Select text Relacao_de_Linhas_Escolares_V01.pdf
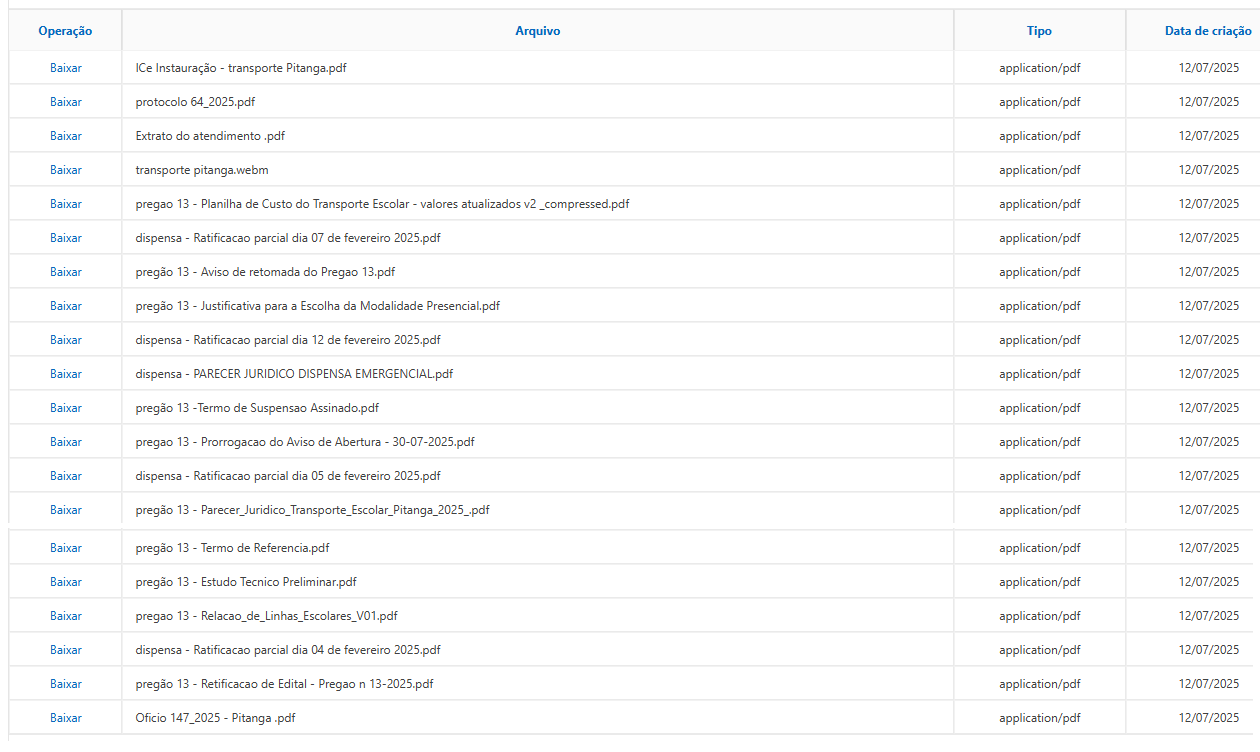The width and height of the screenshot is (1260, 752). click(299, 616)
